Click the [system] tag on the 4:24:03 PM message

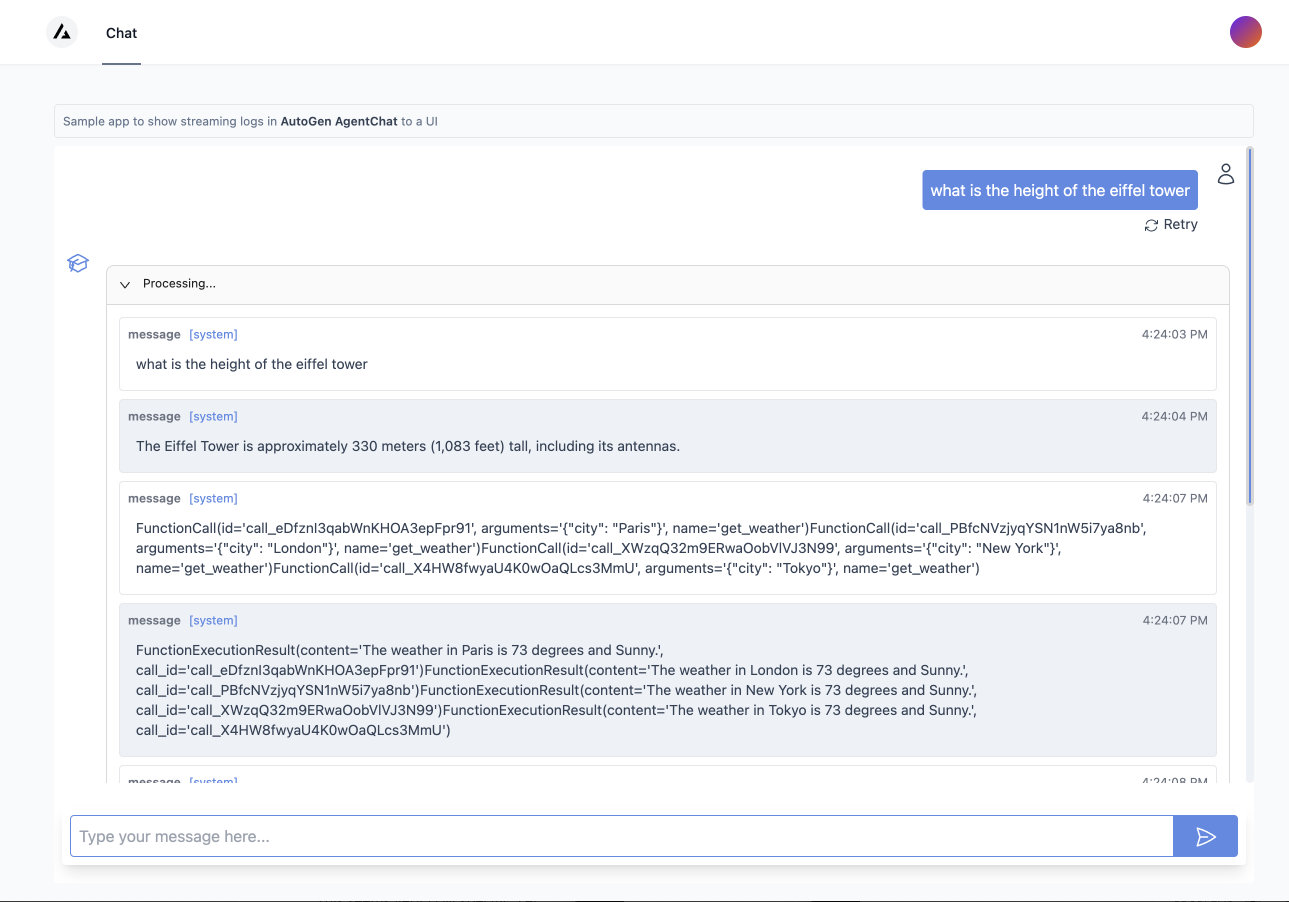[213, 334]
